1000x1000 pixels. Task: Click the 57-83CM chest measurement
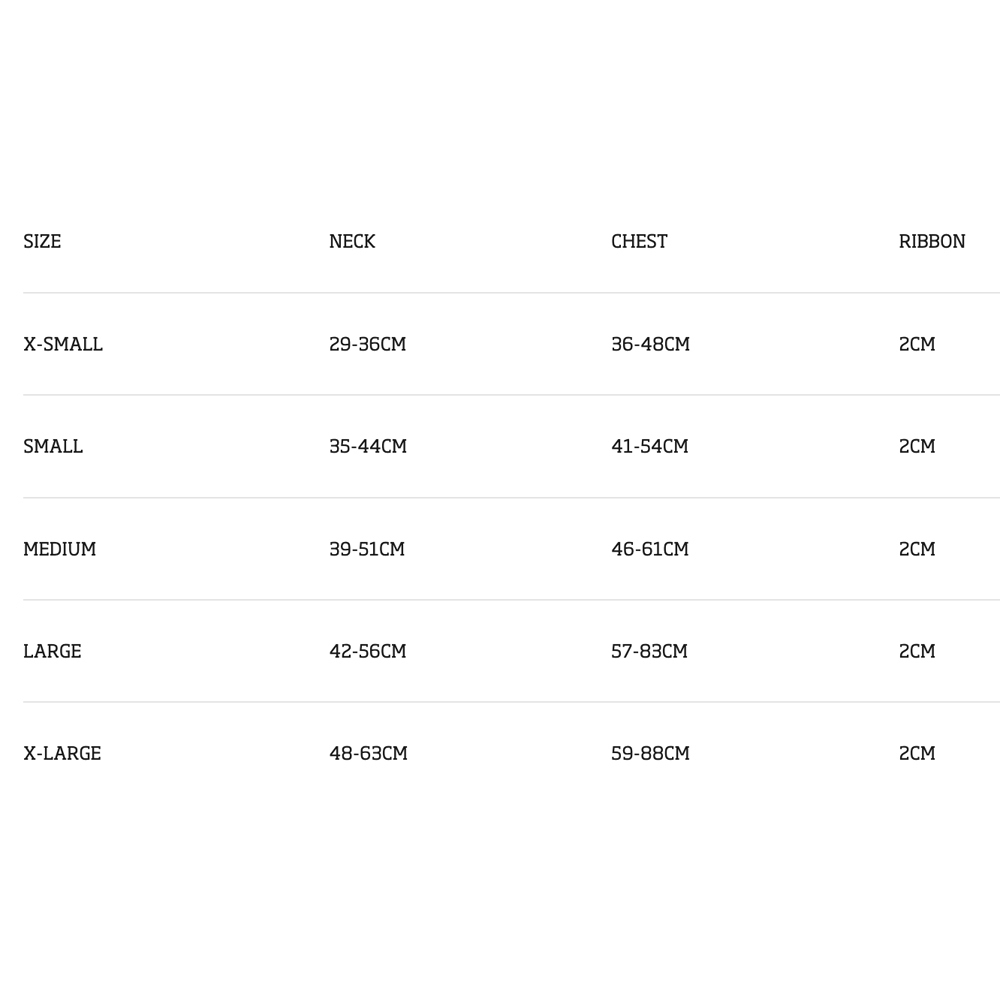tap(649, 651)
